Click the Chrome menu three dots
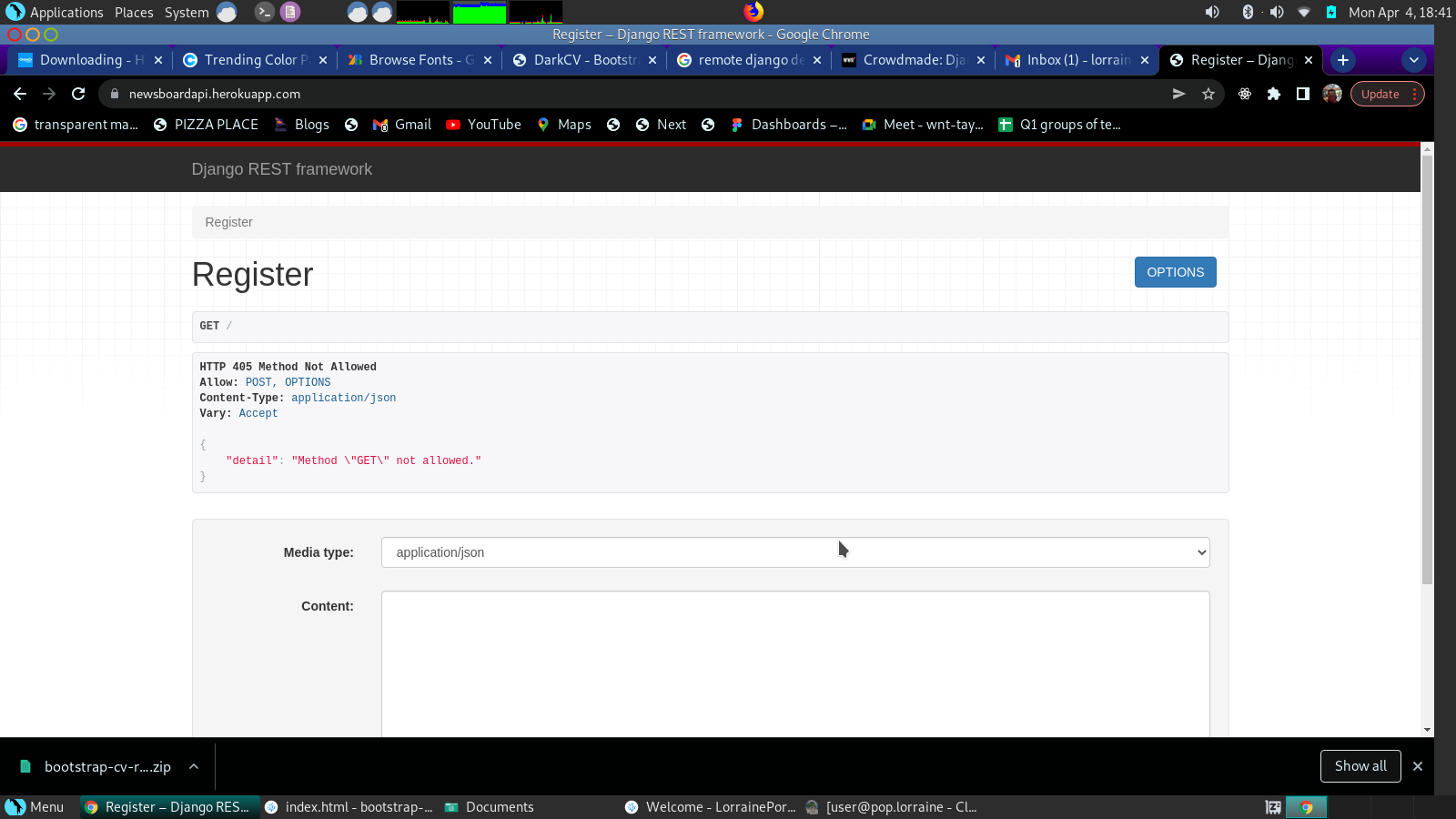Screen dimensions: 1456x819 point(1415,94)
